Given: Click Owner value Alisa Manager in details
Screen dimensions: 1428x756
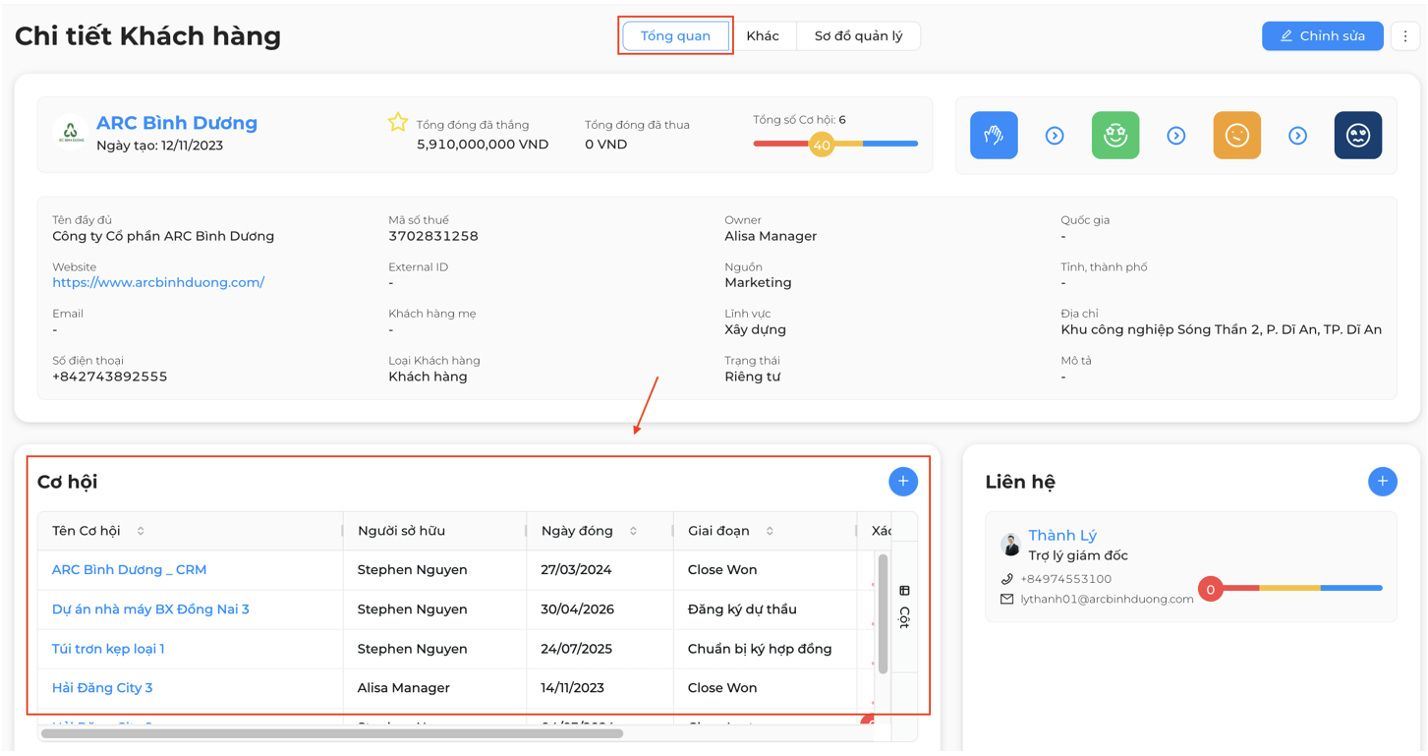Looking at the screenshot, I should click(771, 237).
